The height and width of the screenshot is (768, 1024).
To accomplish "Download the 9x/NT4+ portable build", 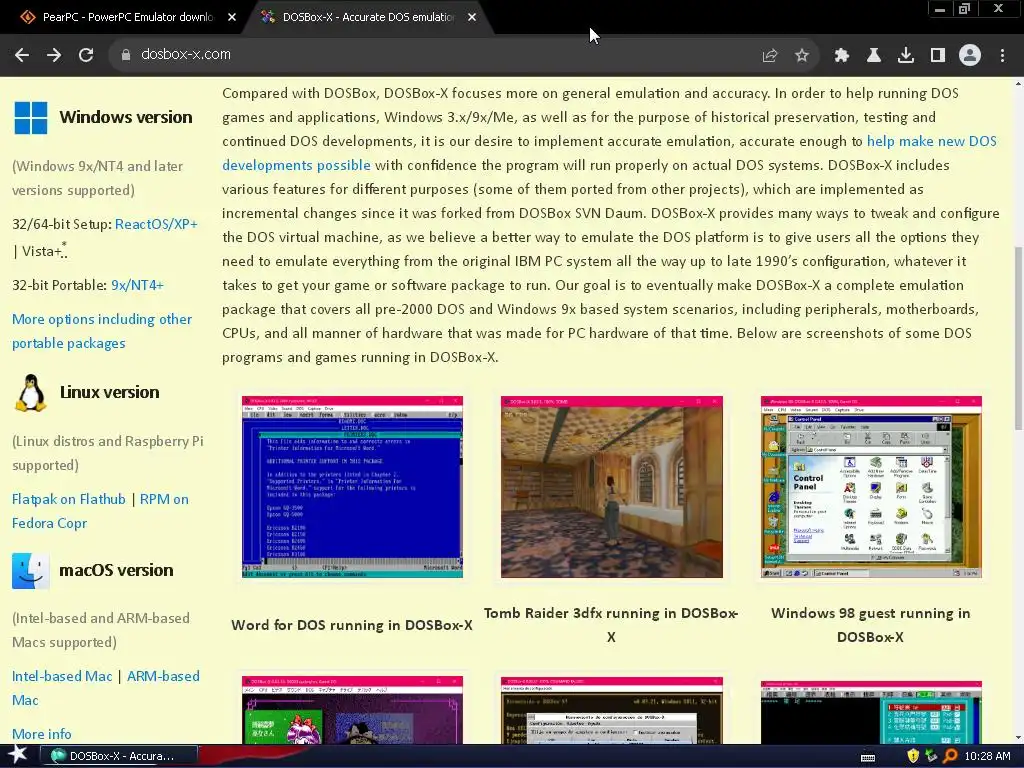I will (x=137, y=285).
